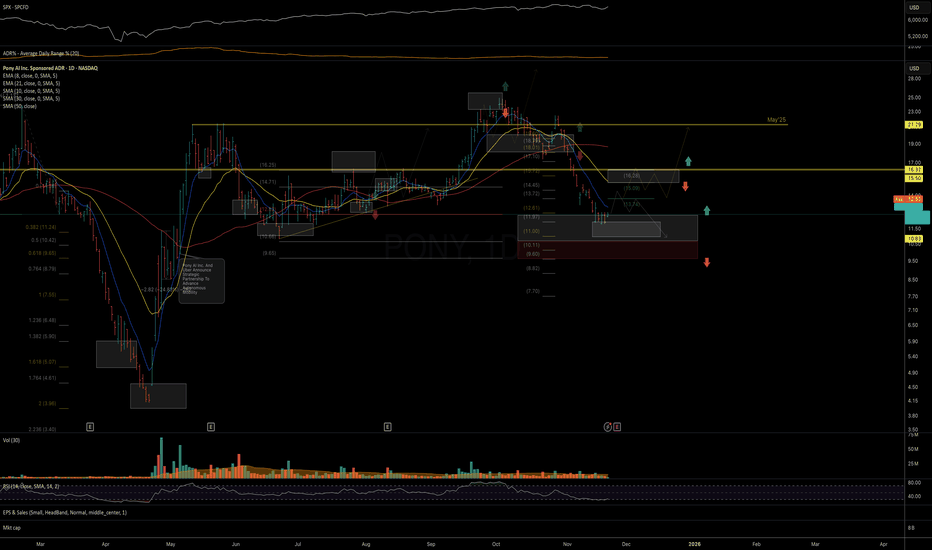Click the late-March earnings E marker
The image size is (932, 550).
click(x=90, y=426)
